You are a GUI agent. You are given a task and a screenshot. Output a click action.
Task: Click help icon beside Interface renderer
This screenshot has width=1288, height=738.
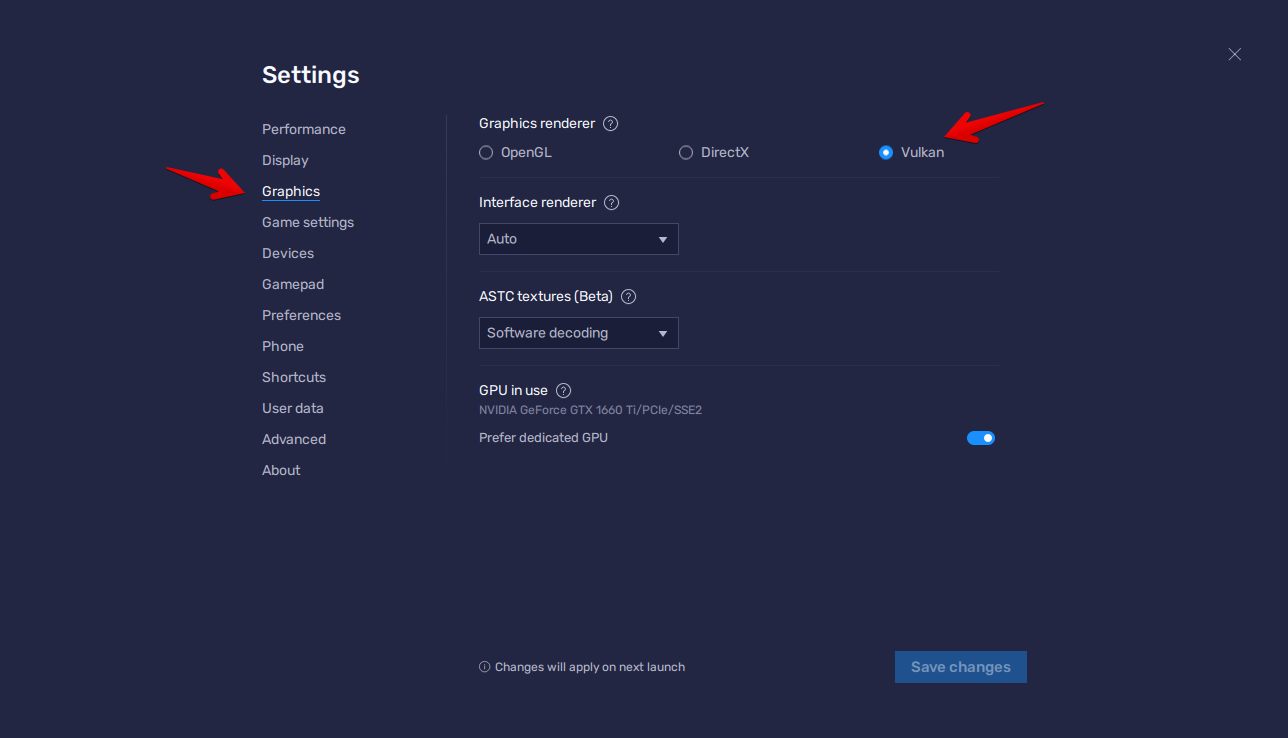click(612, 203)
